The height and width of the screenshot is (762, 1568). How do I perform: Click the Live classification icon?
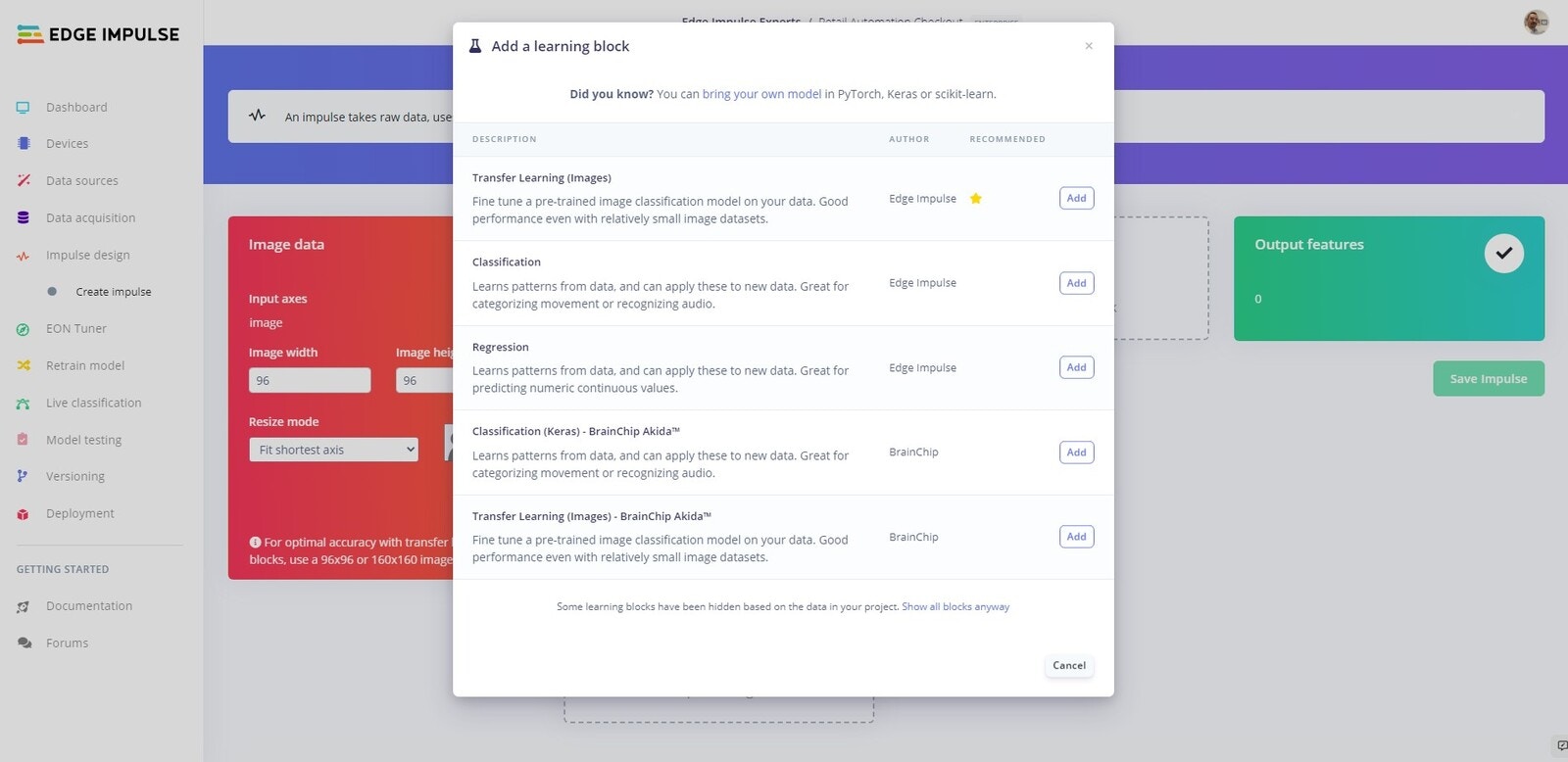click(24, 403)
